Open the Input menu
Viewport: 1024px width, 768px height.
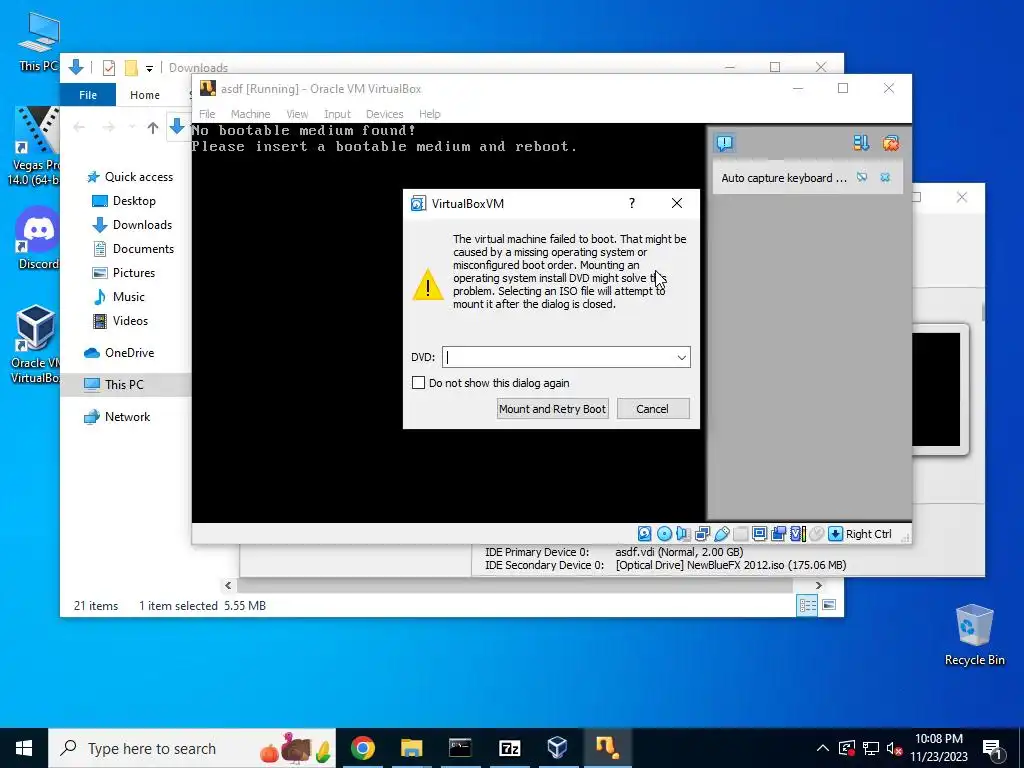click(337, 114)
